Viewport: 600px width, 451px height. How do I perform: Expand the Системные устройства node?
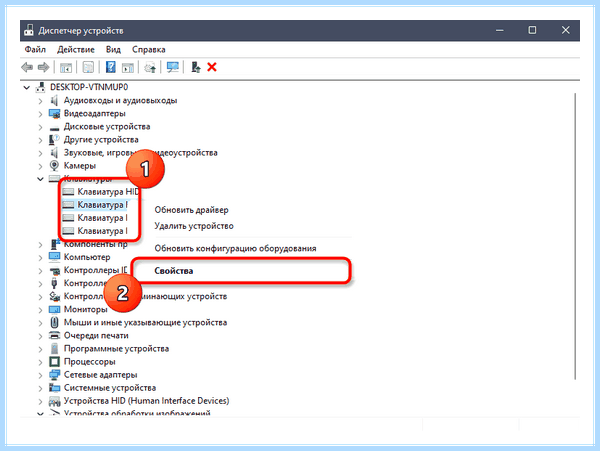40,388
